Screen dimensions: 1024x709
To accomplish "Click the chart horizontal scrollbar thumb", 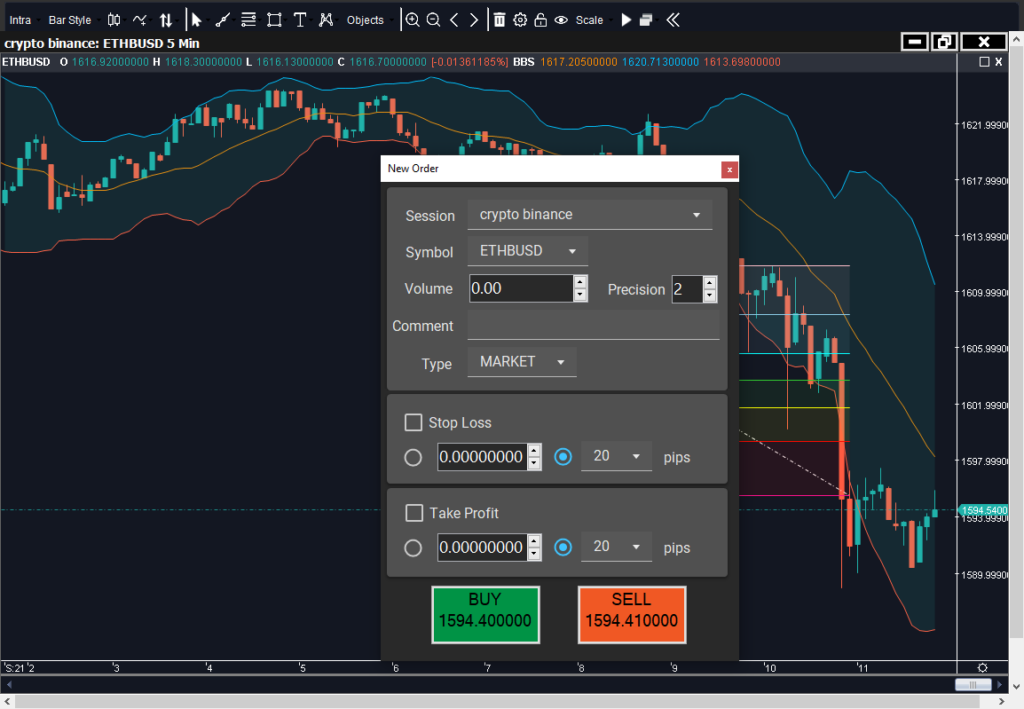I will (972, 684).
